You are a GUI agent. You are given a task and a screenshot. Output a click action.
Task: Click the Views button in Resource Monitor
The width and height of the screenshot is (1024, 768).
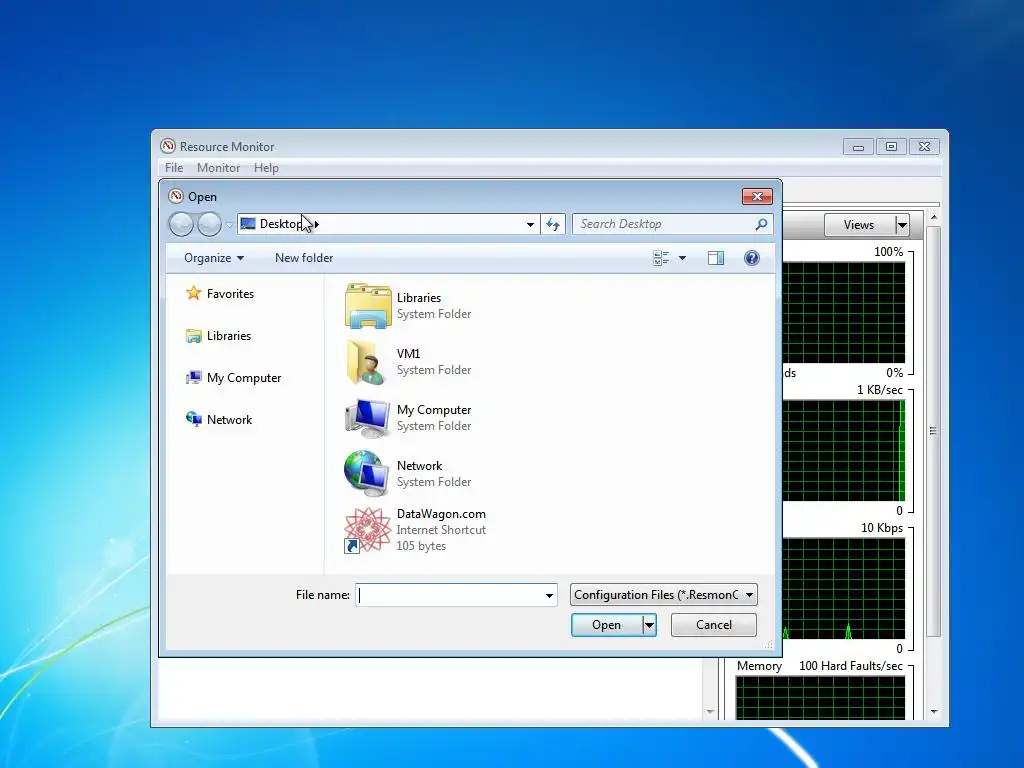click(x=859, y=225)
